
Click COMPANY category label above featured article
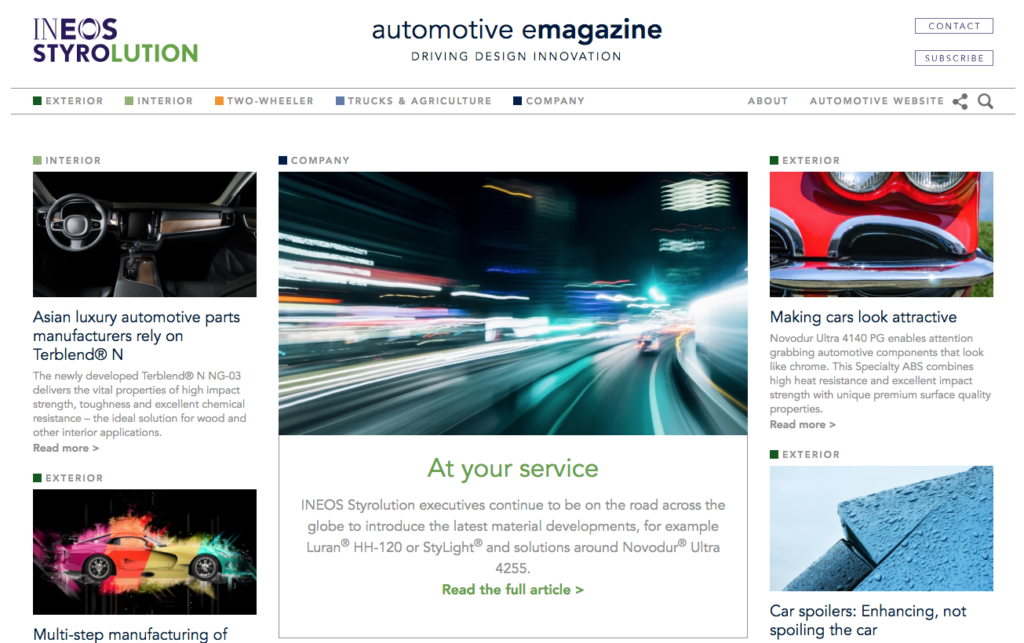[314, 161]
